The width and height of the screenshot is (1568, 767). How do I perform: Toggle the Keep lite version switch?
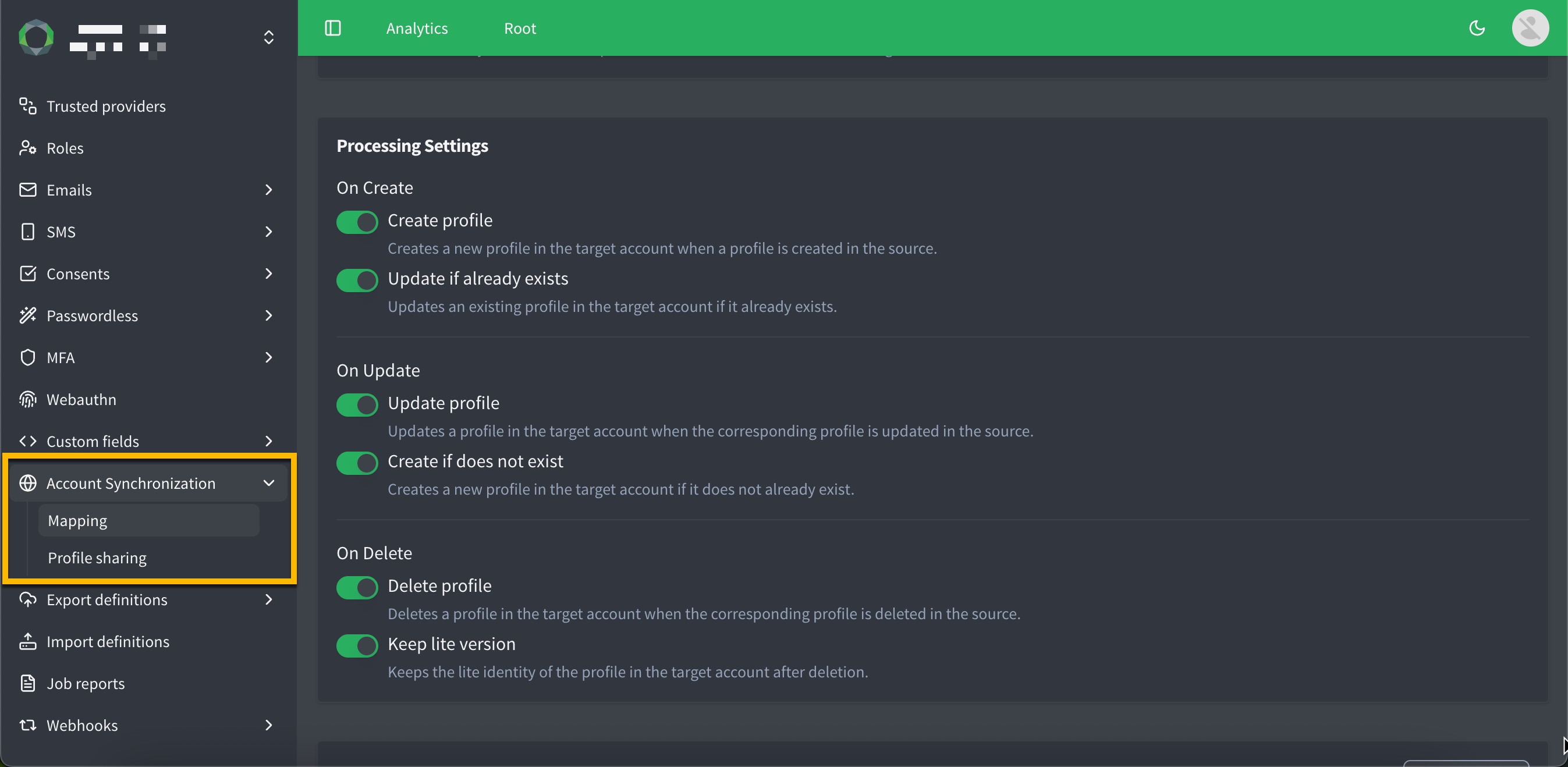[x=357, y=645]
